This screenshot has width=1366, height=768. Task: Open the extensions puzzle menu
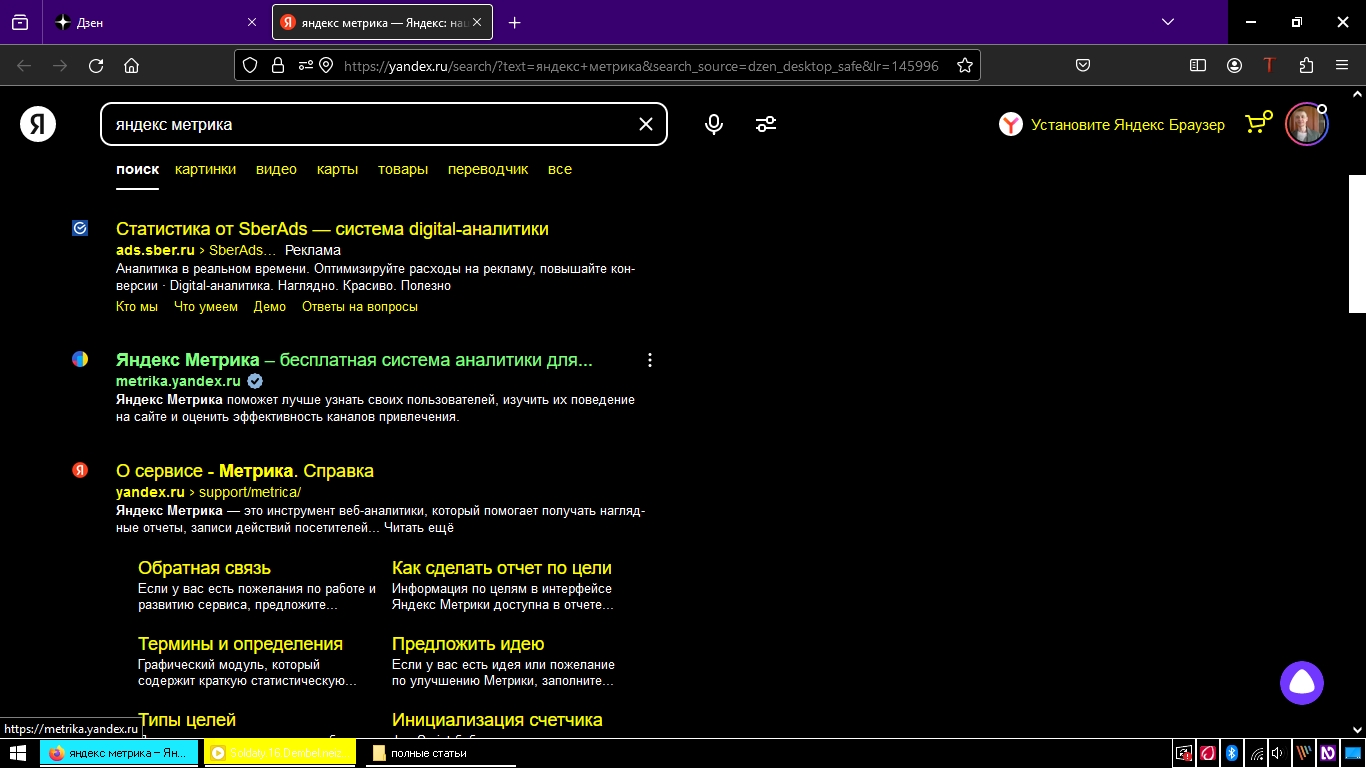point(1306,65)
